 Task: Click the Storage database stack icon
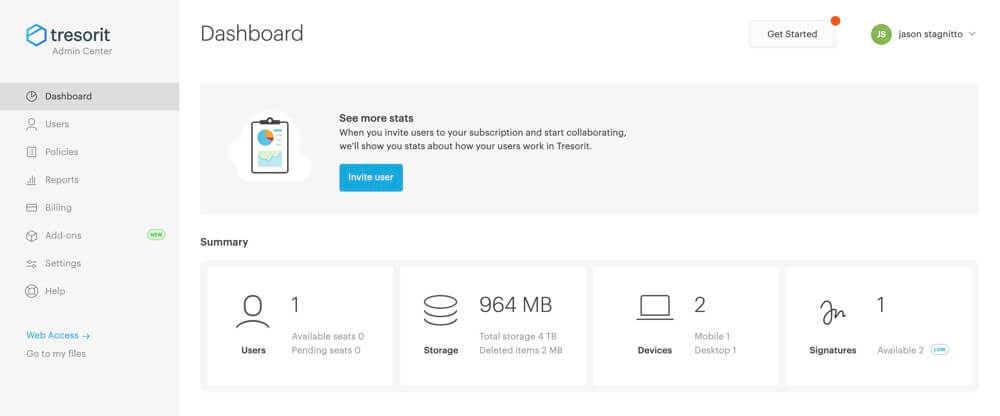click(x=441, y=311)
